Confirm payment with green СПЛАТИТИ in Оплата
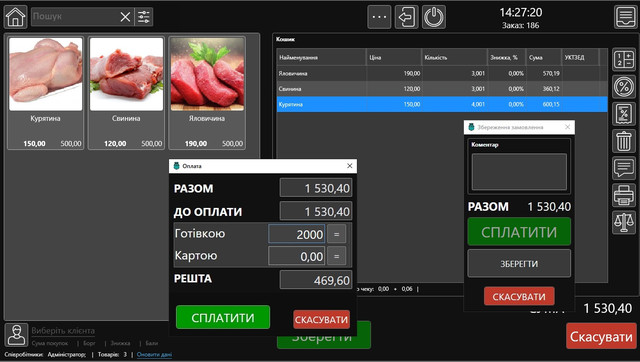The image size is (640, 362). coord(223,317)
